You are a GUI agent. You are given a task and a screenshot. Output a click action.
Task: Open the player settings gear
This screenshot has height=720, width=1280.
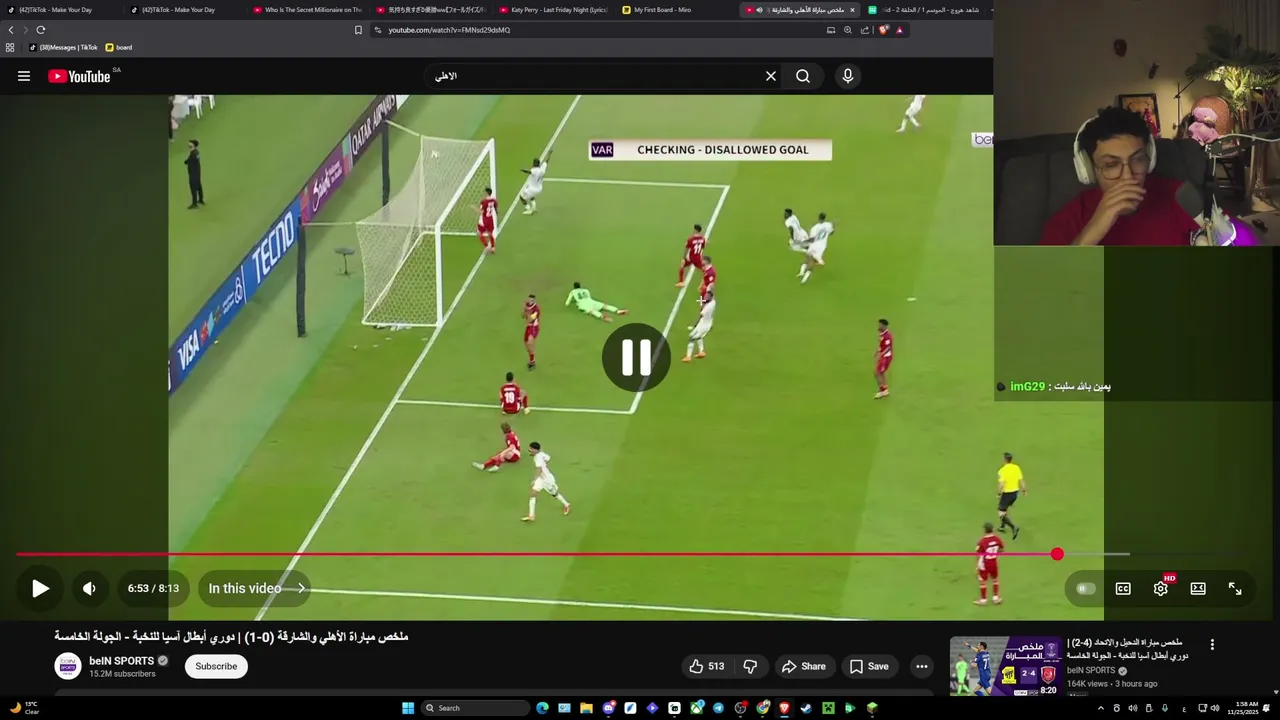pyautogui.click(x=1160, y=588)
